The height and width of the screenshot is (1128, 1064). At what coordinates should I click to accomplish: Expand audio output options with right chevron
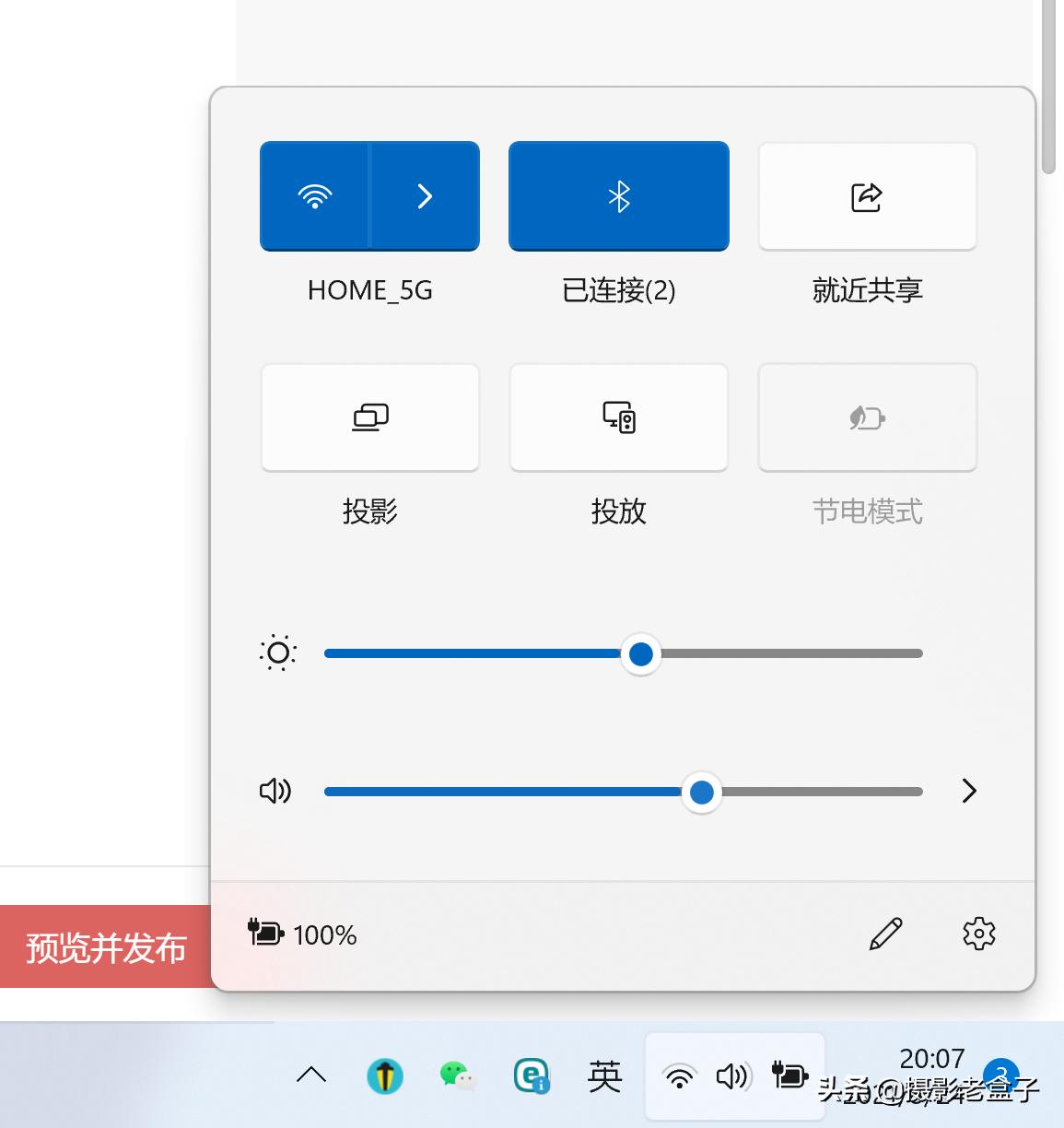click(x=968, y=791)
